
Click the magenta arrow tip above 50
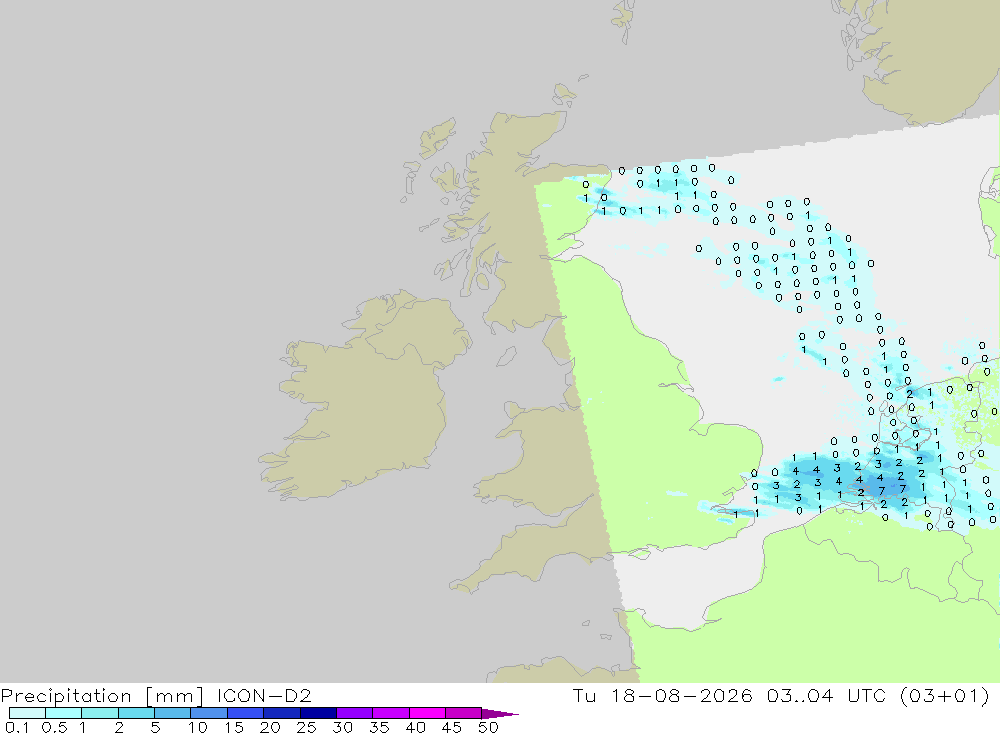click(500, 714)
